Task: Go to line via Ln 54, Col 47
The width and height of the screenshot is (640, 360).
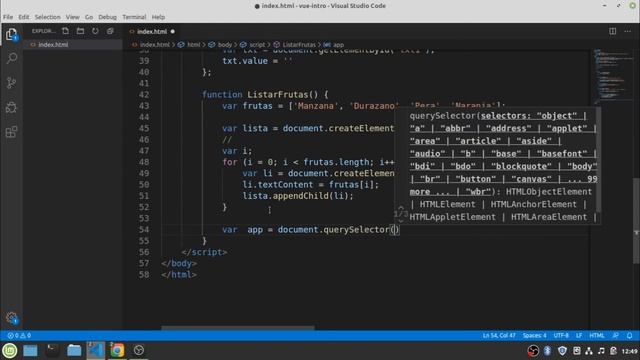Action: 499,336
